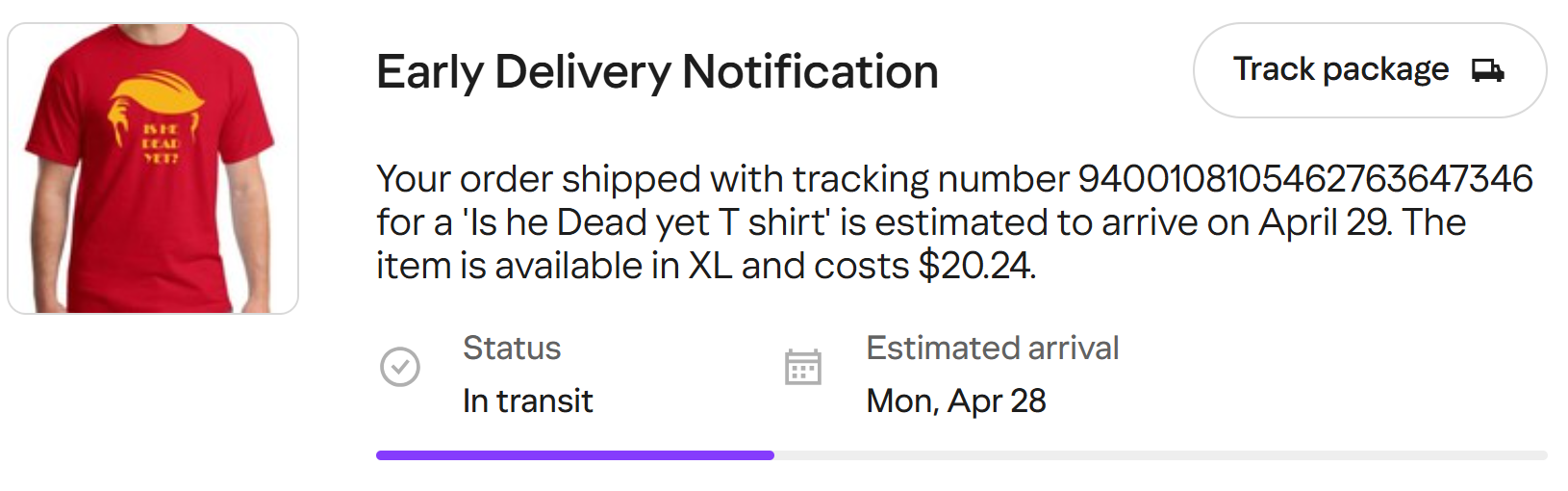Screen dimensions: 1568x491
Task: Open the red T-shirt product thumbnail
Action: (x=153, y=168)
